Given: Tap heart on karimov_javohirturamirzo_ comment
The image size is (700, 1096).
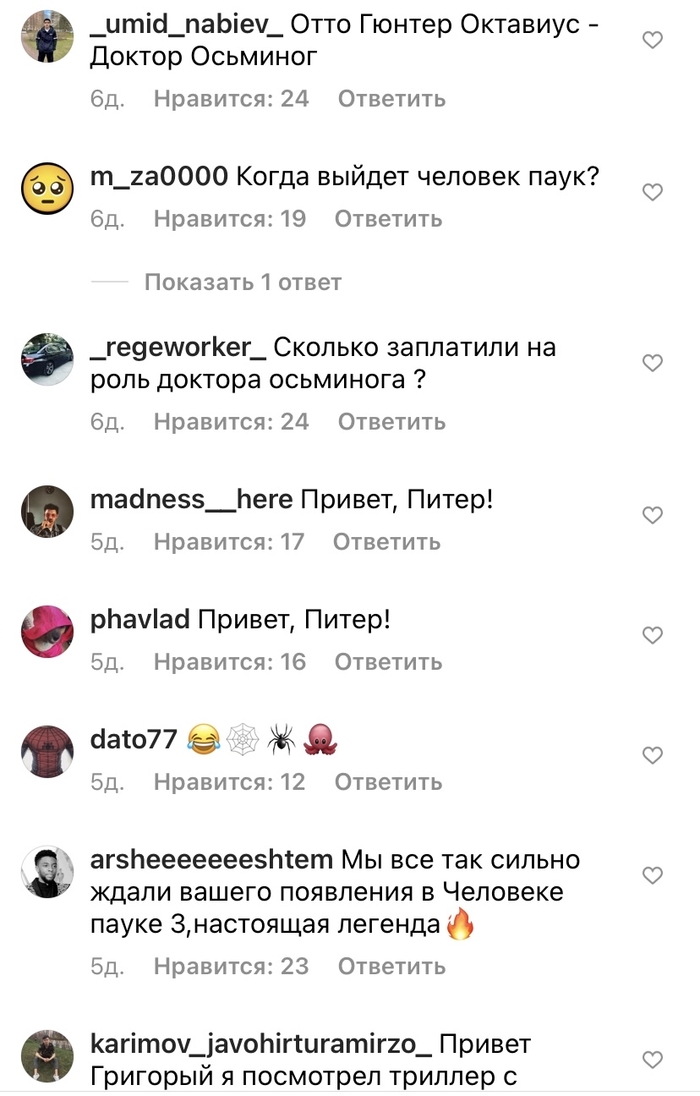Looking at the screenshot, I should click(652, 1060).
